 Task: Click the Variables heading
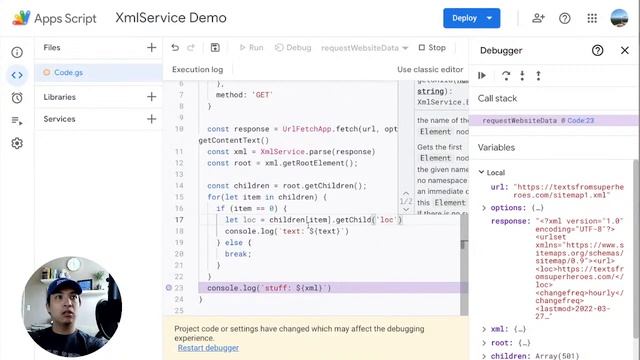496,147
